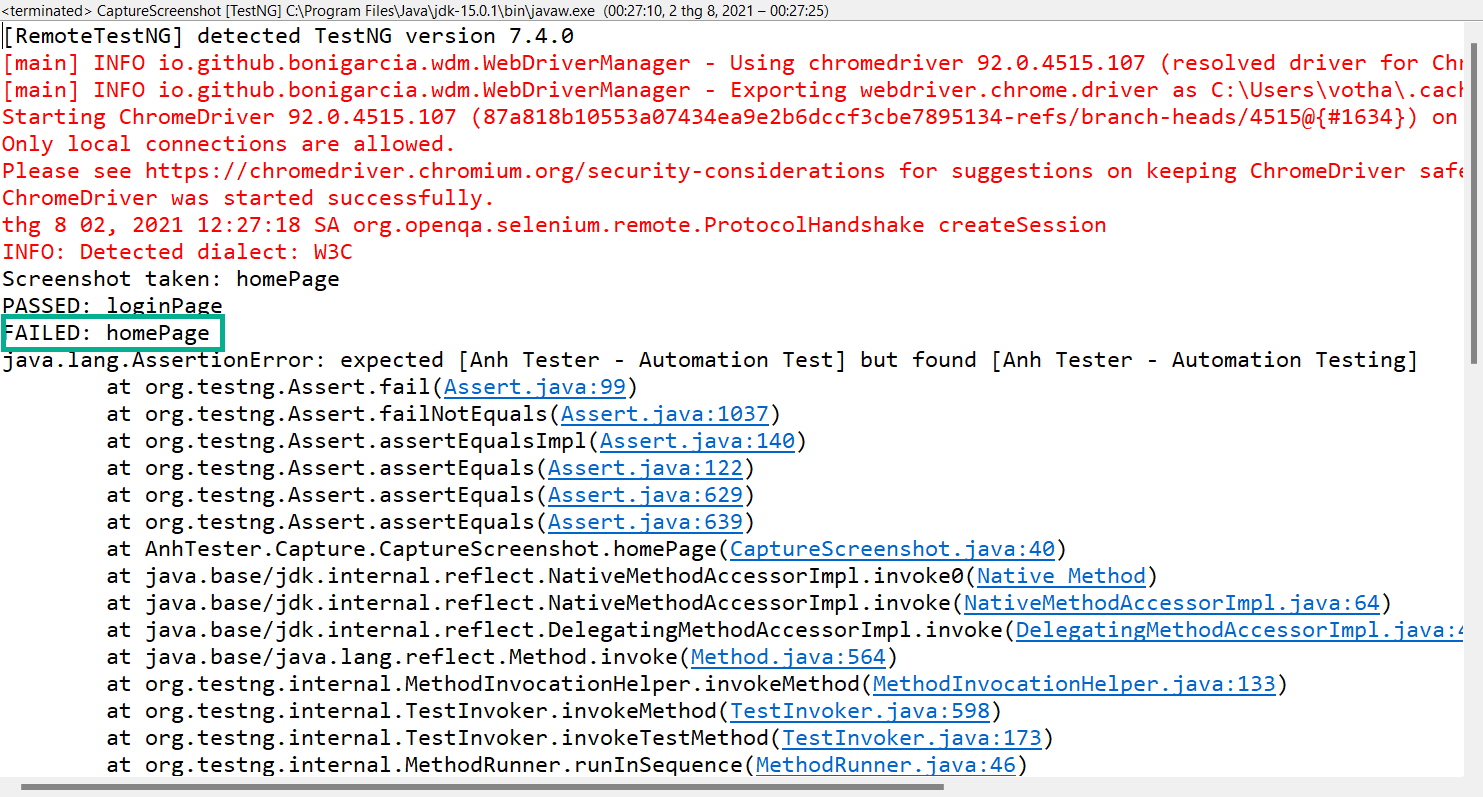Click the 'Using chromedriver 92.0.4515.107' log line

(x=734, y=63)
